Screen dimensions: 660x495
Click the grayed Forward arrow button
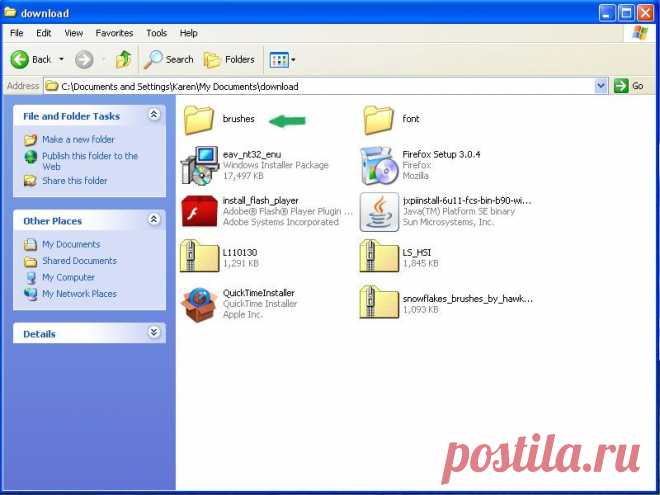[x=84, y=59]
